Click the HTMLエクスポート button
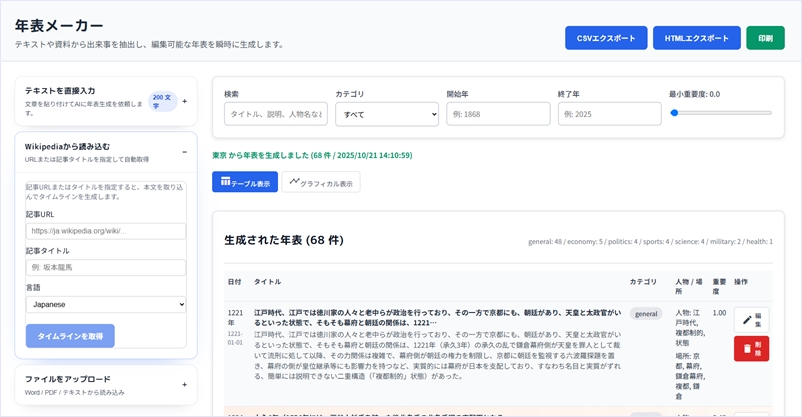802x417 pixels. pyautogui.click(x=697, y=38)
